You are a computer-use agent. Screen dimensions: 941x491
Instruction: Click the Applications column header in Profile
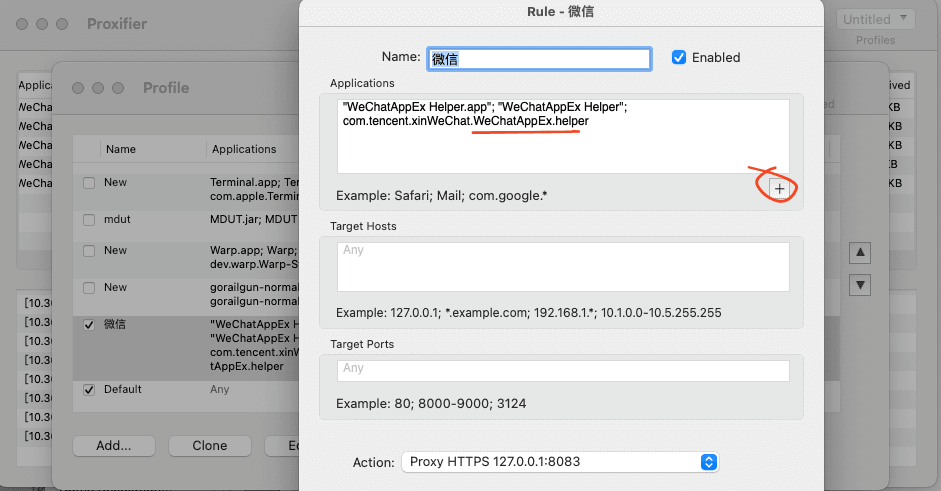pos(244,149)
